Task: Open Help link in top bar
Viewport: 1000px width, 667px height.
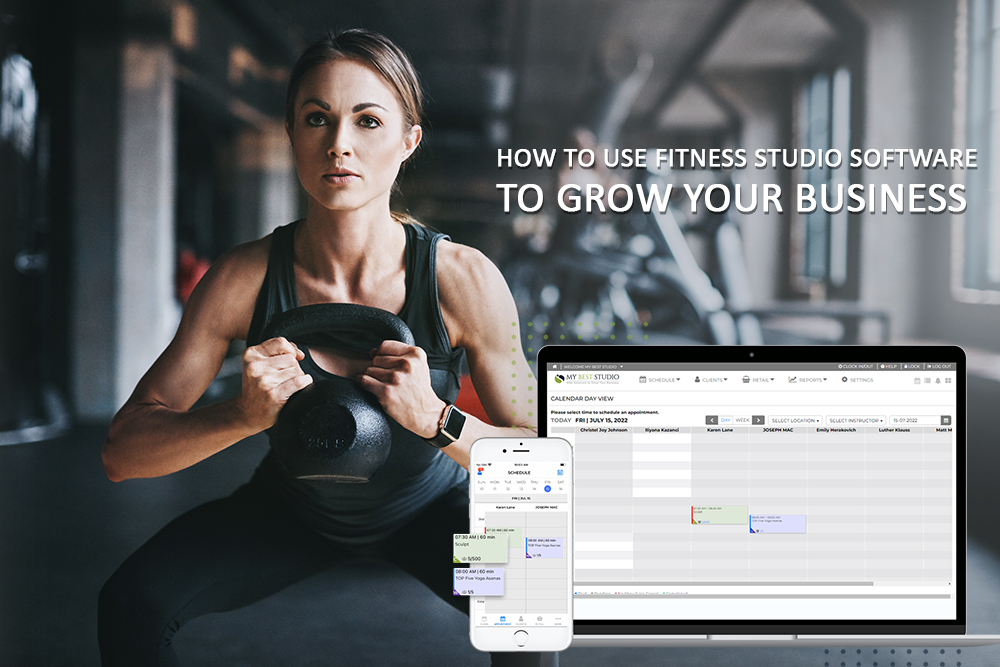Action: (x=889, y=367)
